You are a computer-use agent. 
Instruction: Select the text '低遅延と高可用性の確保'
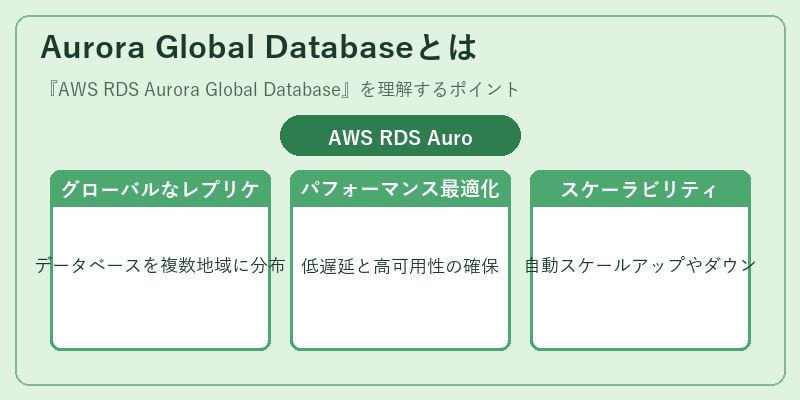click(400, 266)
